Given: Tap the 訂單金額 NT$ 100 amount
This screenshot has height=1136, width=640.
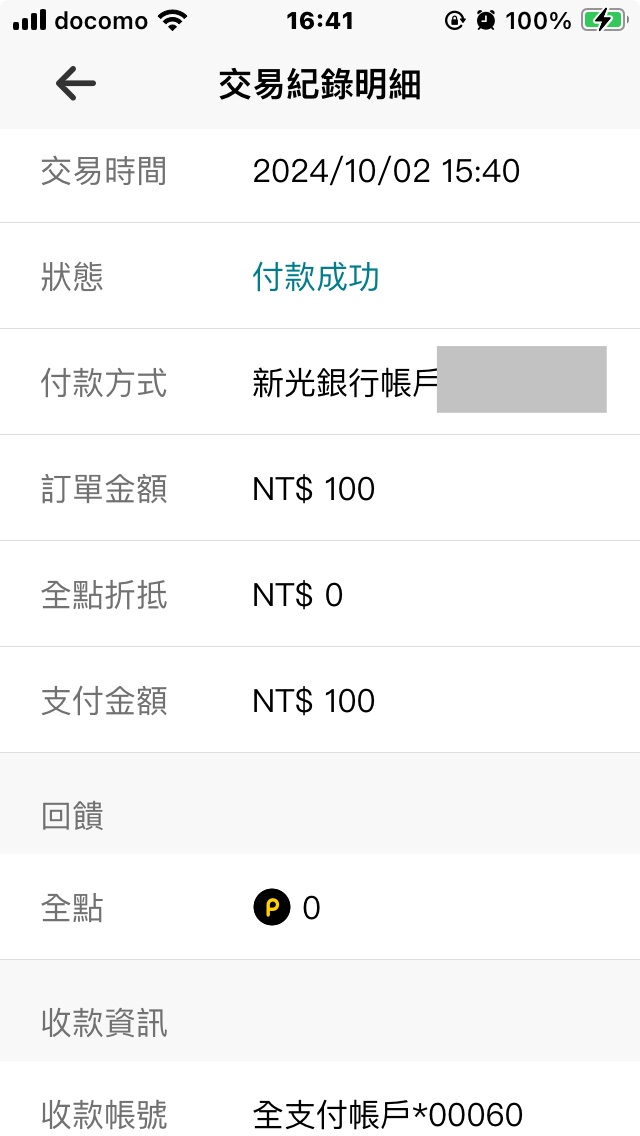Looking at the screenshot, I should [x=313, y=489].
